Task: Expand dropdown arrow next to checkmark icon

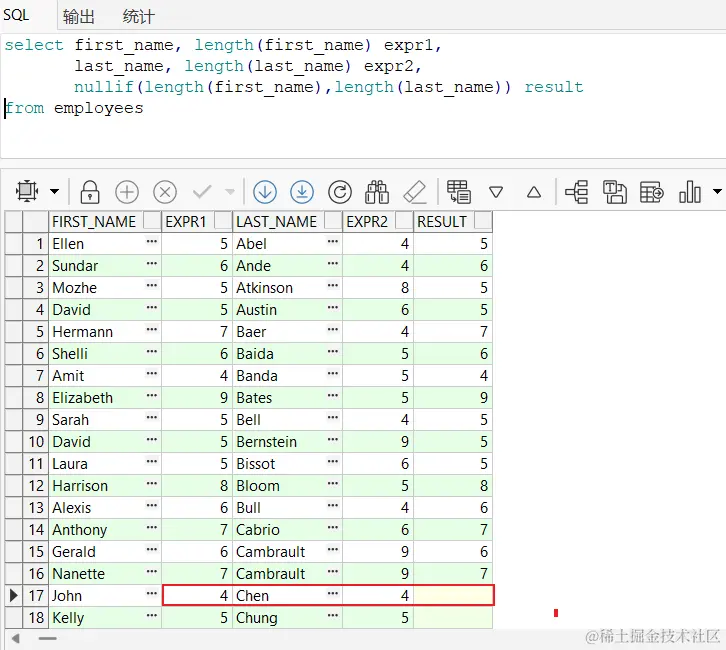Action: point(230,191)
